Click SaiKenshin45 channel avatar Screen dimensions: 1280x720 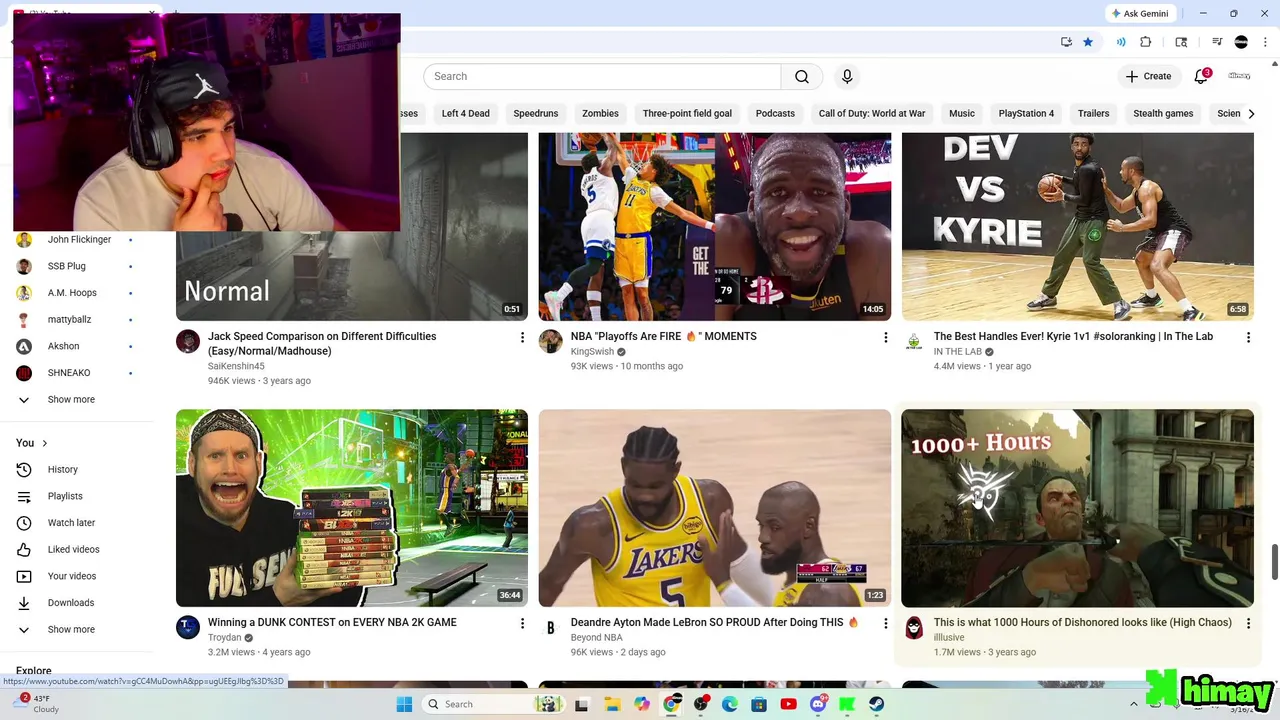(188, 342)
